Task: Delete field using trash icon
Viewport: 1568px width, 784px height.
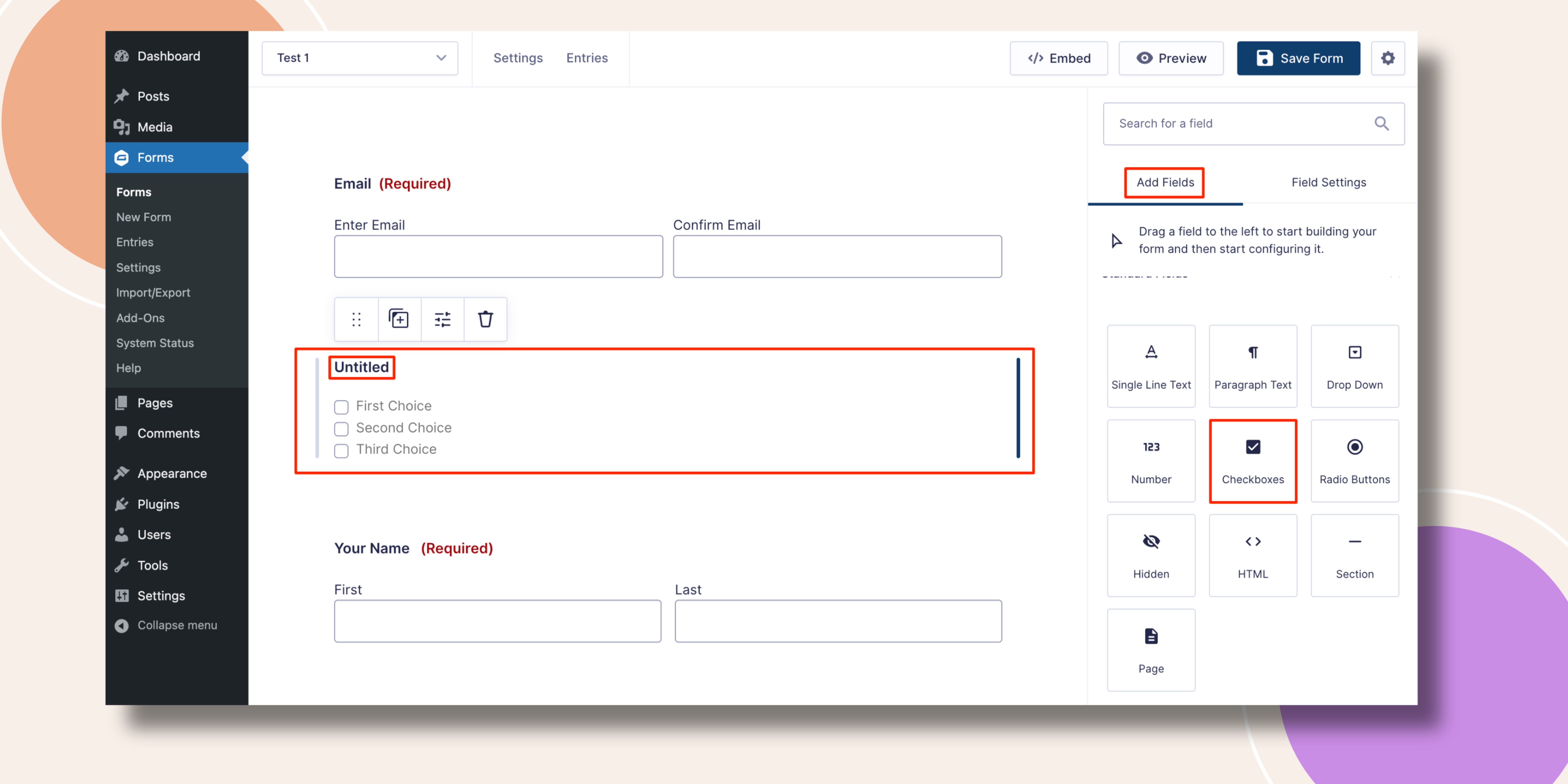Action: (485, 319)
